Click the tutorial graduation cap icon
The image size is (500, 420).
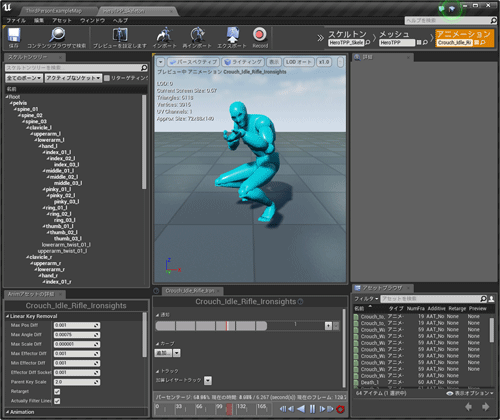tap(452, 9)
